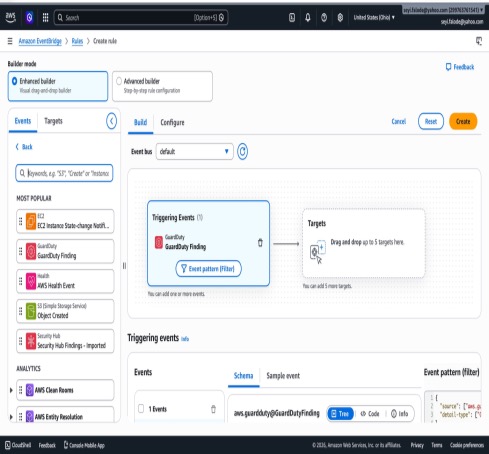Open the notifications bell
The height and width of the screenshot is (454, 489).
click(x=308, y=17)
